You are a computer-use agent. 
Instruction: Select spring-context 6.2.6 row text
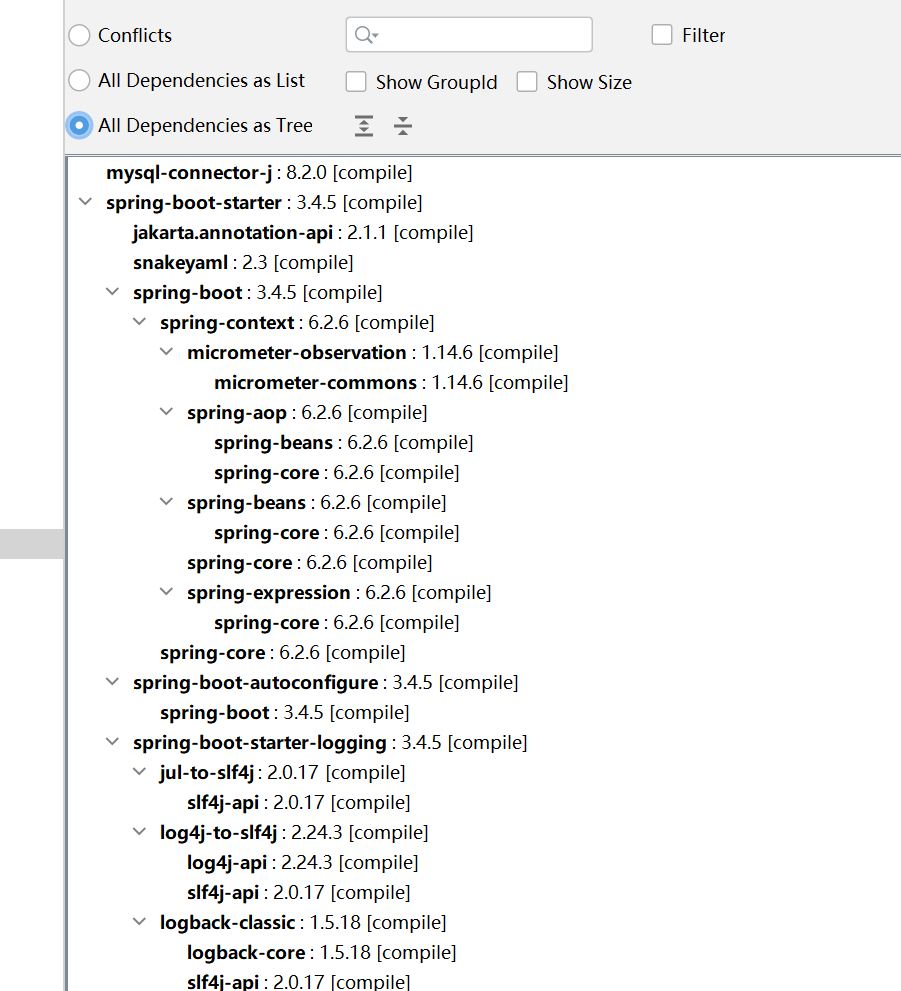pos(297,322)
